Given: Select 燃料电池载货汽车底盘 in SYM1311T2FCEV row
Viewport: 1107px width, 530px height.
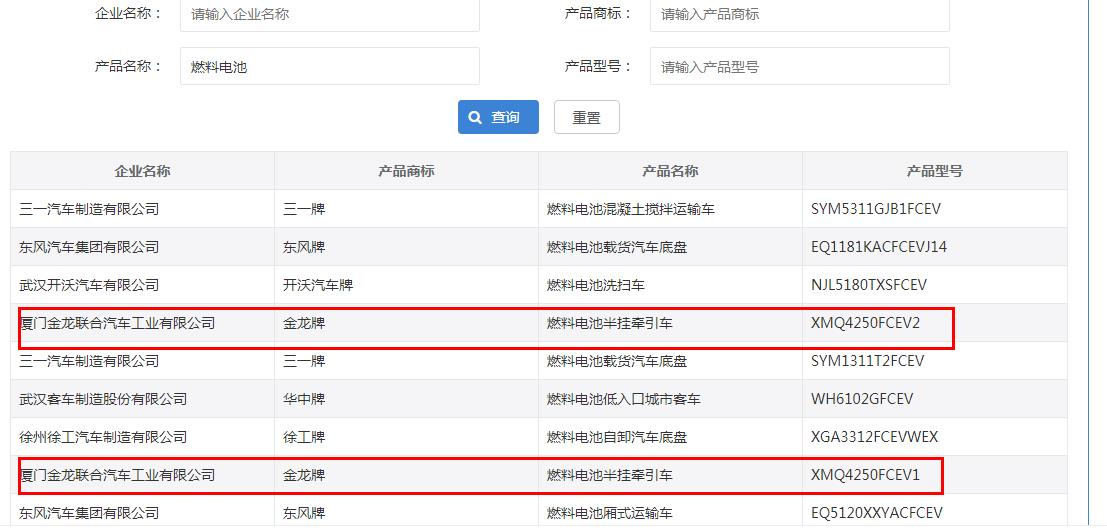Looking at the screenshot, I should 670,361.
